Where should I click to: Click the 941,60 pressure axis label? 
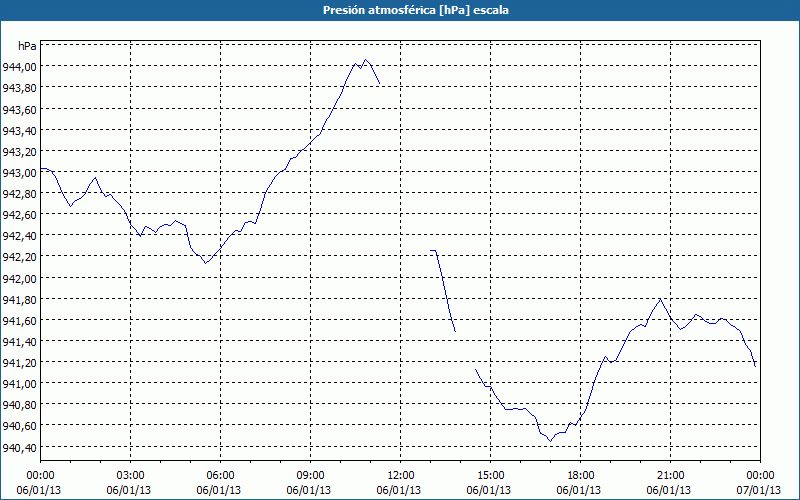(x=19, y=320)
